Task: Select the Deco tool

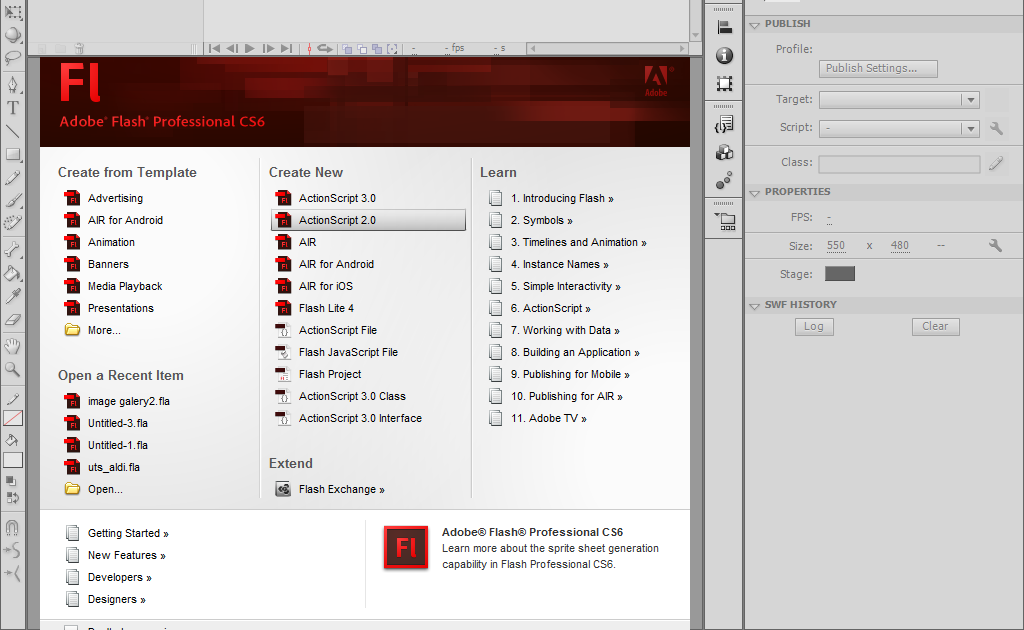Action: [12, 223]
